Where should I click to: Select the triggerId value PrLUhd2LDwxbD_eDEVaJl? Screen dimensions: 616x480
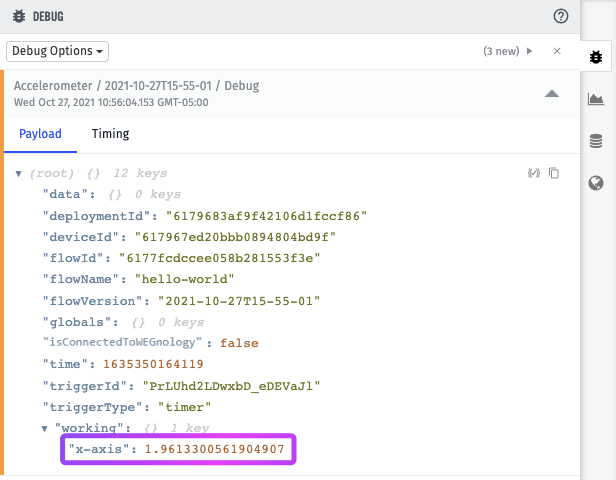[231, 387]
